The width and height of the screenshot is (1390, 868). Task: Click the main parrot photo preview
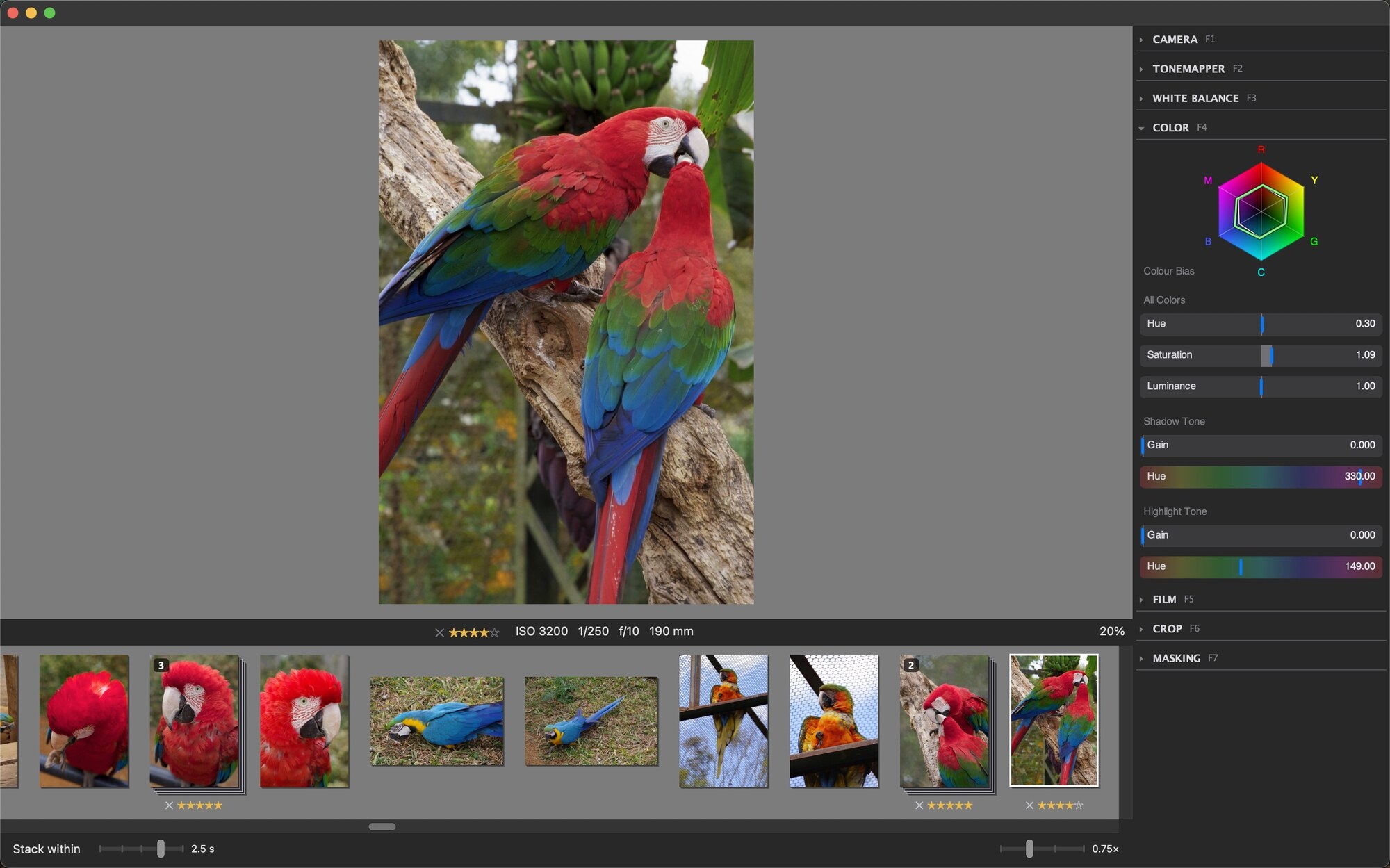tap(566, 322)
